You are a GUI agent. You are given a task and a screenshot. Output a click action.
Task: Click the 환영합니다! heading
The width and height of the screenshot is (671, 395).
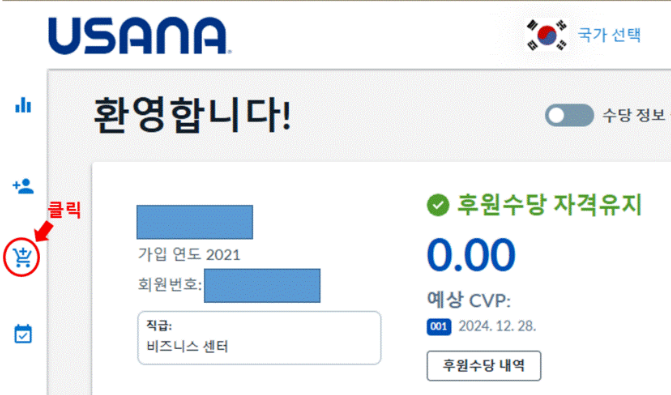coord(192,115)
